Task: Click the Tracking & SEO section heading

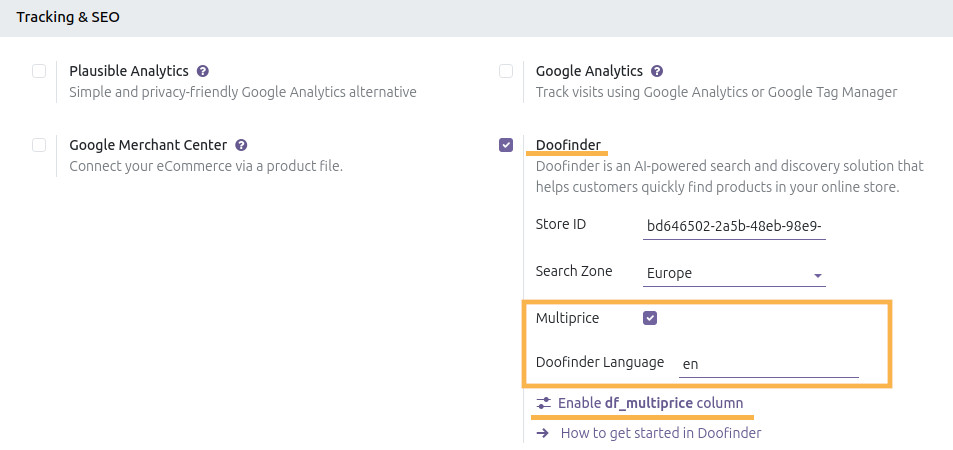Action: (x=68, y=17)
